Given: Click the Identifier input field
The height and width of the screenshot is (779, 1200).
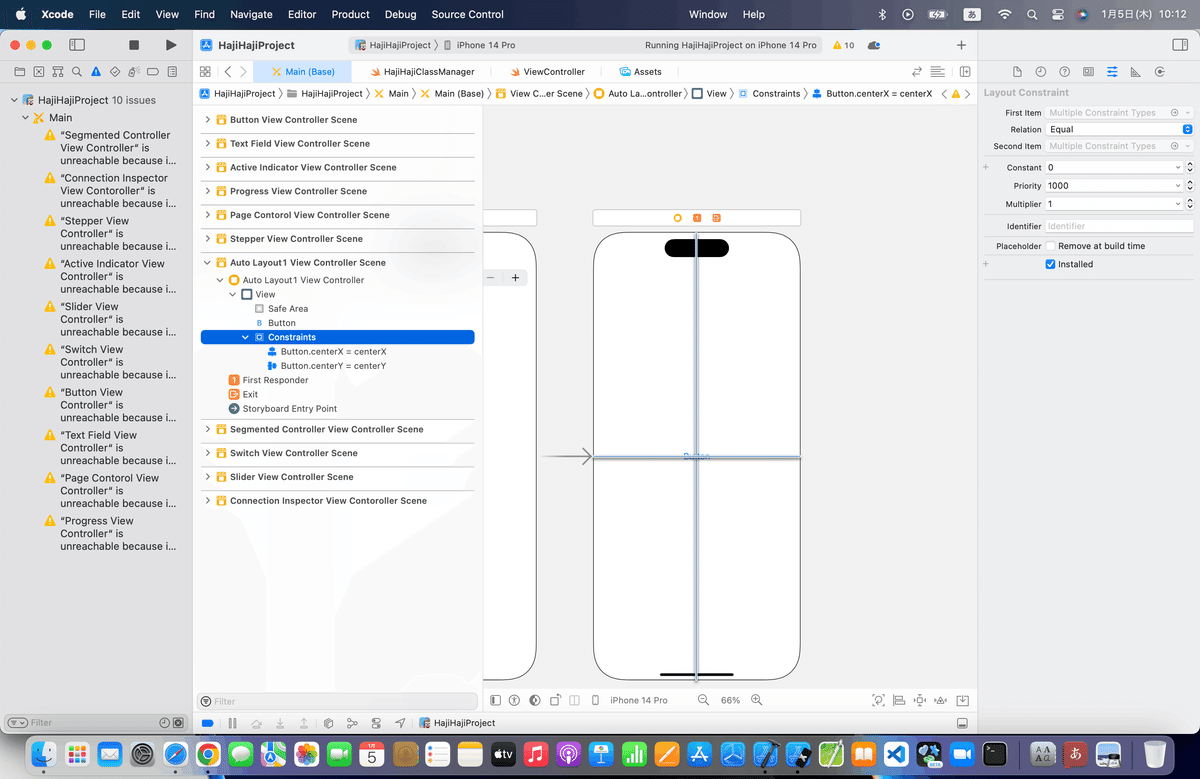Looking at the screenshot, I should 1119,227.
